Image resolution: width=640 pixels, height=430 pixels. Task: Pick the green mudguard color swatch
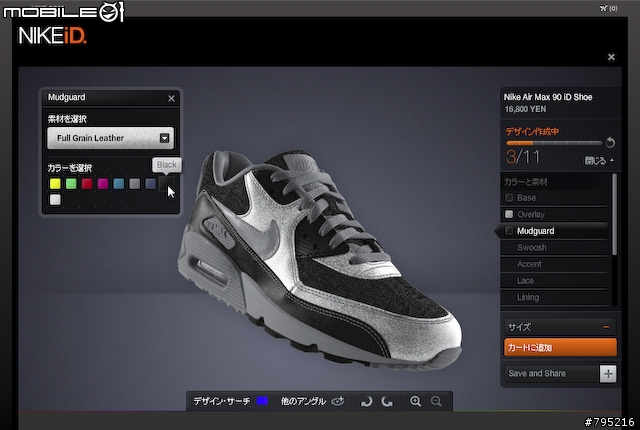point(71,184)
